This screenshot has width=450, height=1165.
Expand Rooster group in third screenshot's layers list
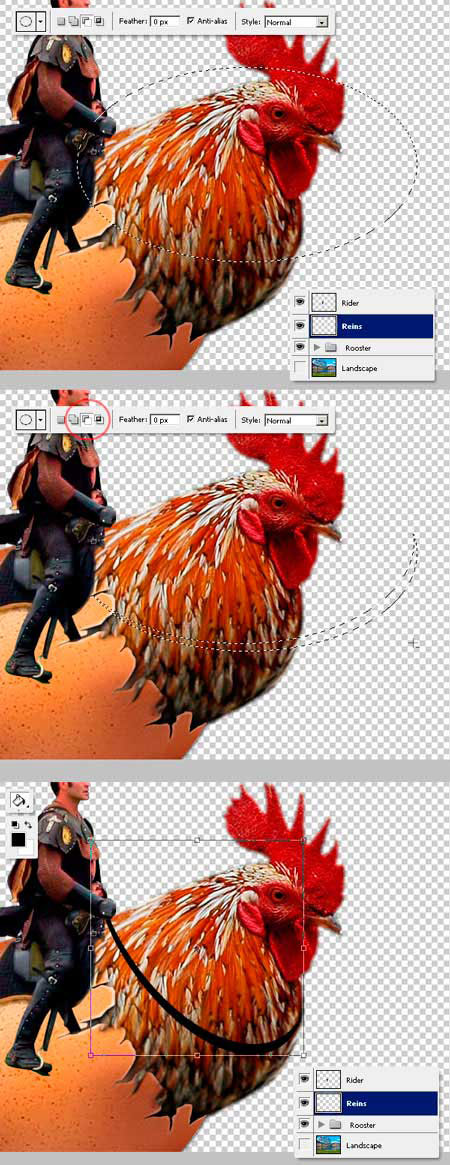(x=321, y=1125)
